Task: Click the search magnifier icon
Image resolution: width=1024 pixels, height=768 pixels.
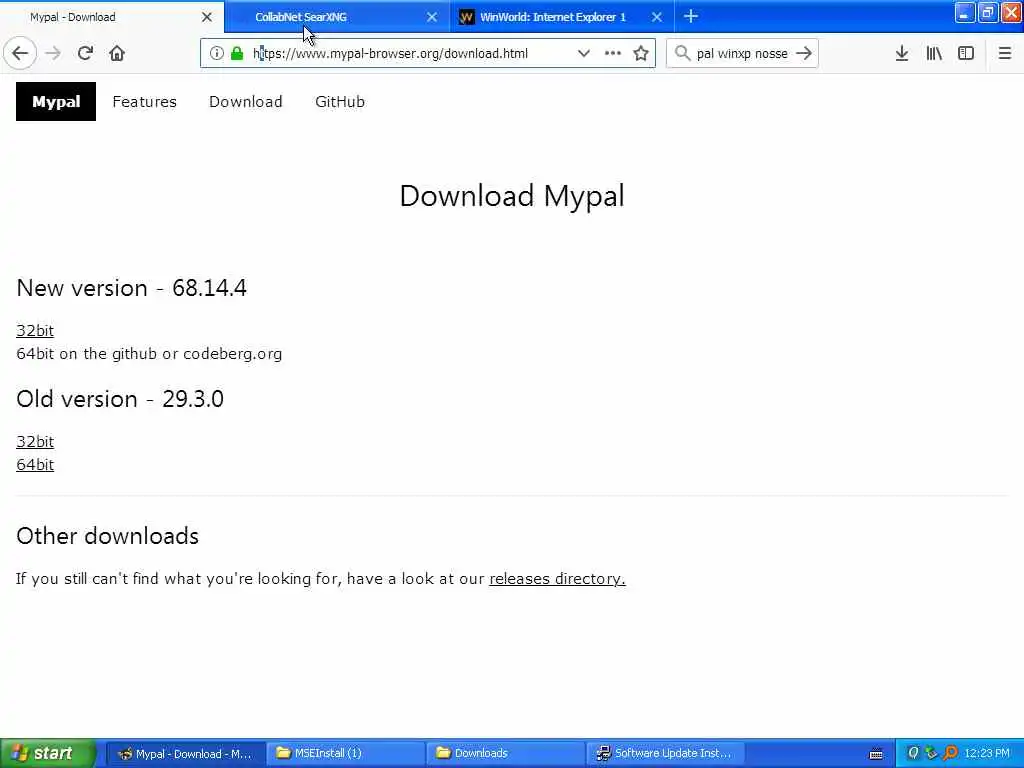Action: (682, 54)
